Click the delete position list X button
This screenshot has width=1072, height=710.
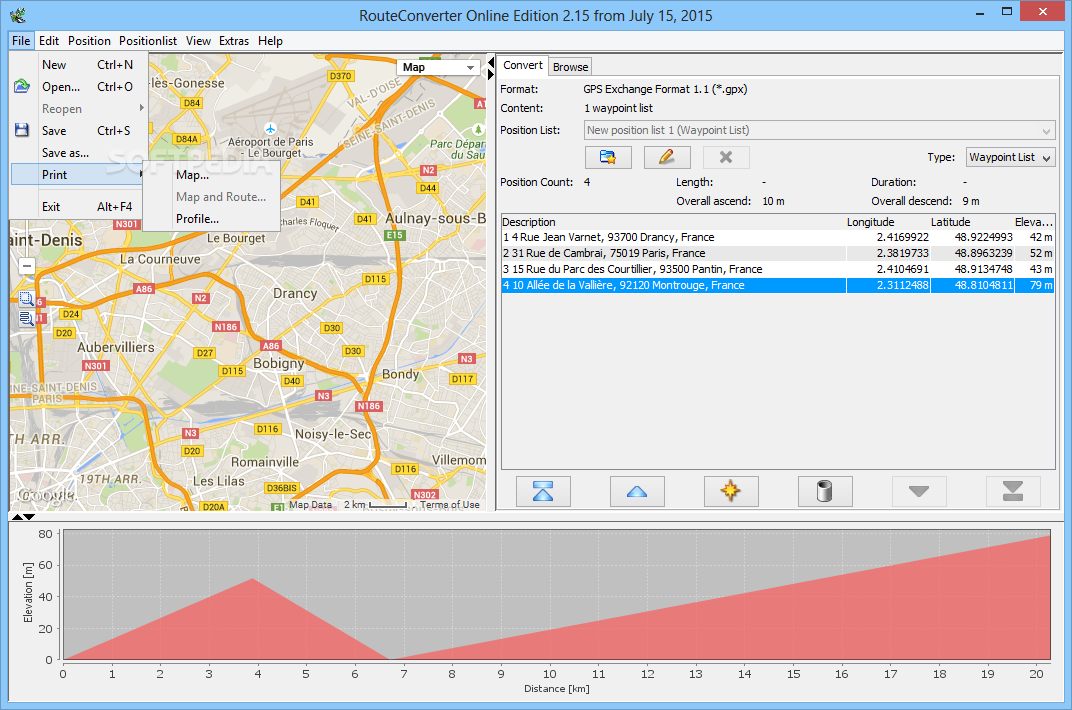726,157
